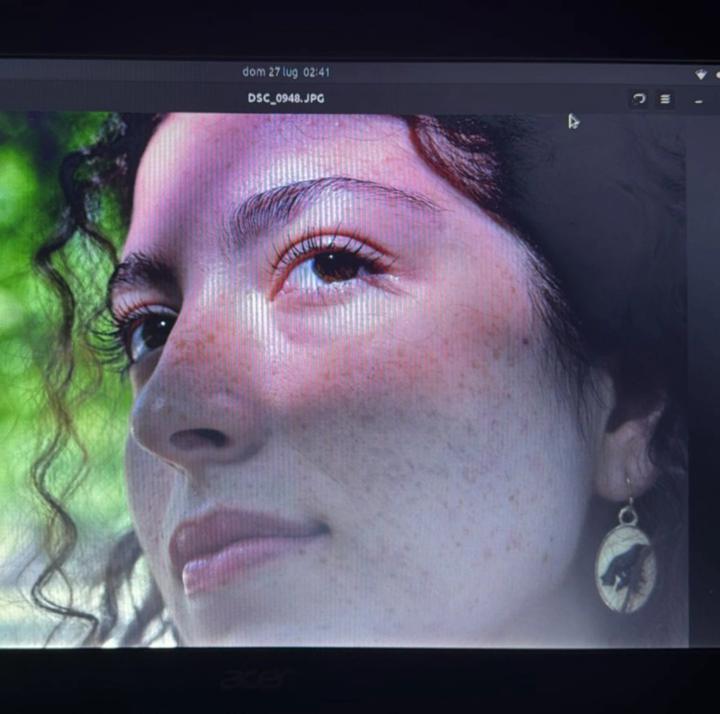Click the DSC_0948.JPG window title
720x714 pixels.
tap(286, 98)
